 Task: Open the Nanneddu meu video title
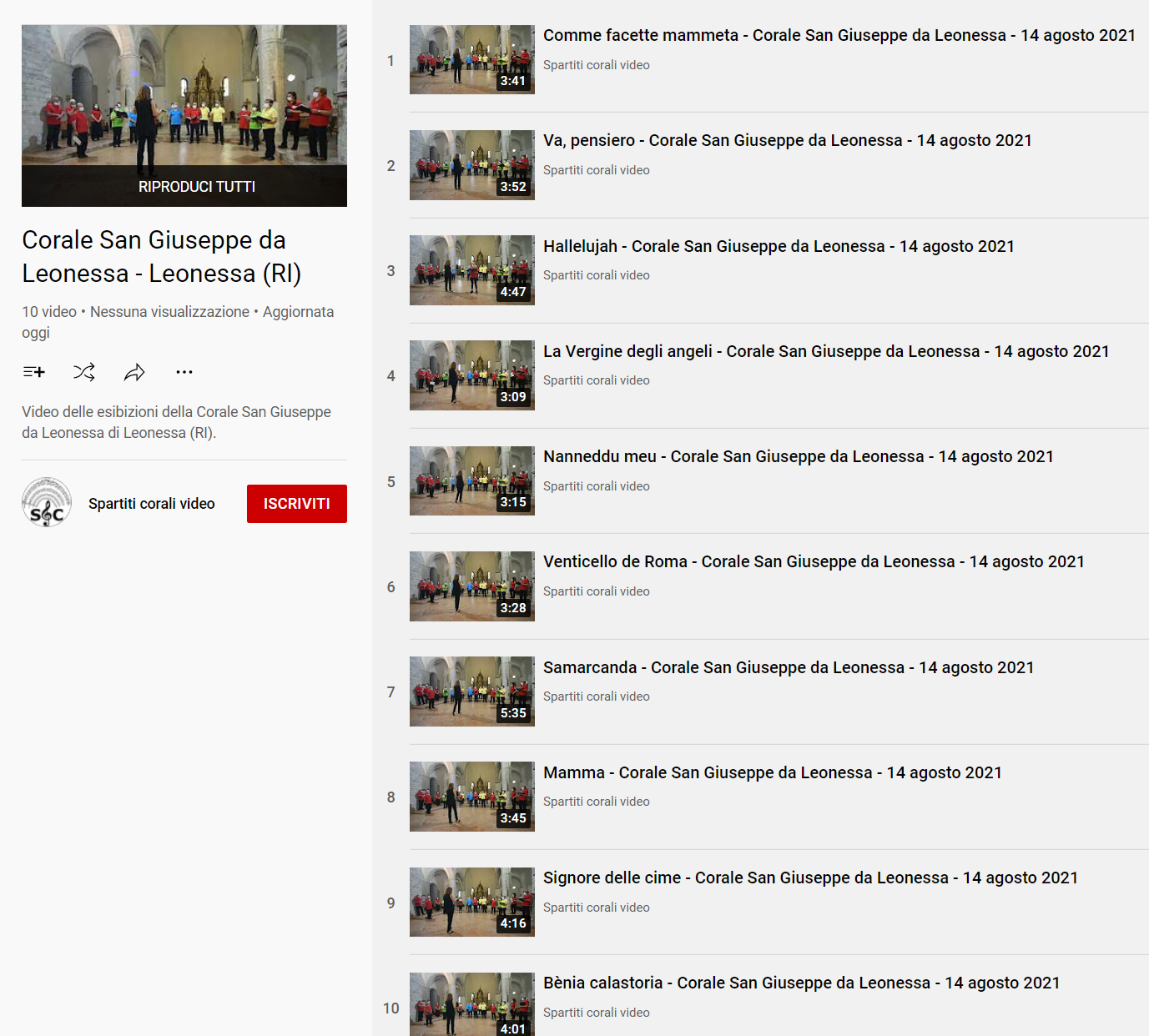pyautogui.click(x=798, y=456)
